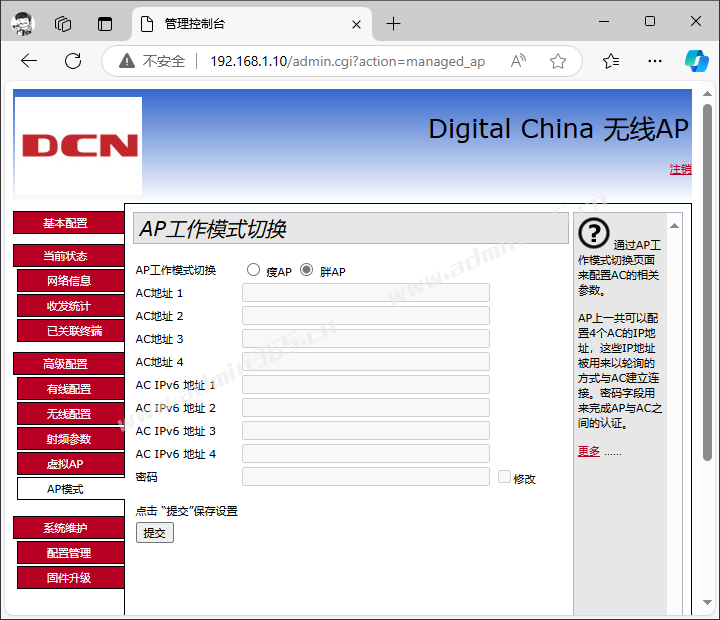Close the 管理控制台 tab
The image size is (720, 620).
coord(356,24)
